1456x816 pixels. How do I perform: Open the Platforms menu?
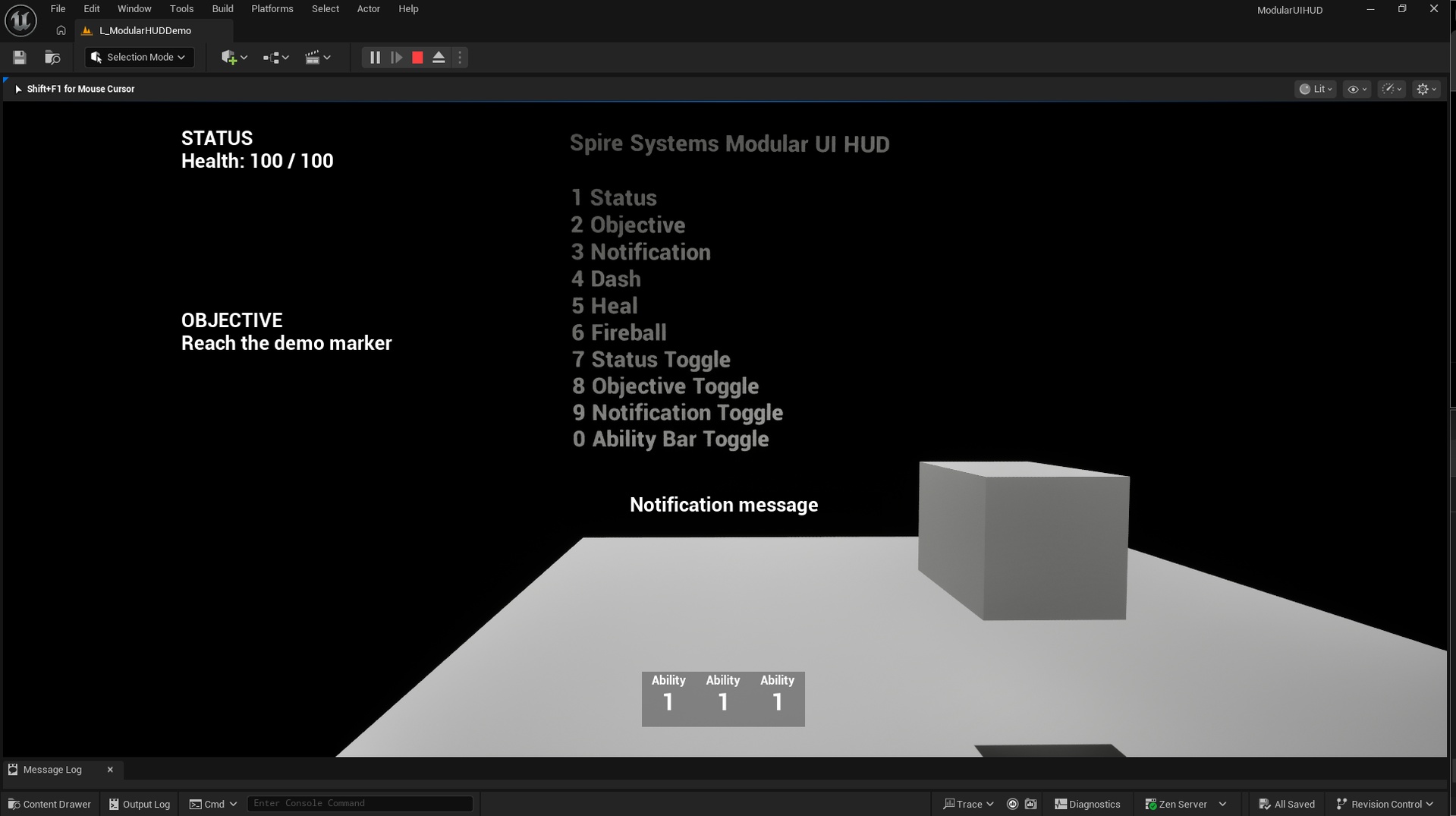[272, 9]
